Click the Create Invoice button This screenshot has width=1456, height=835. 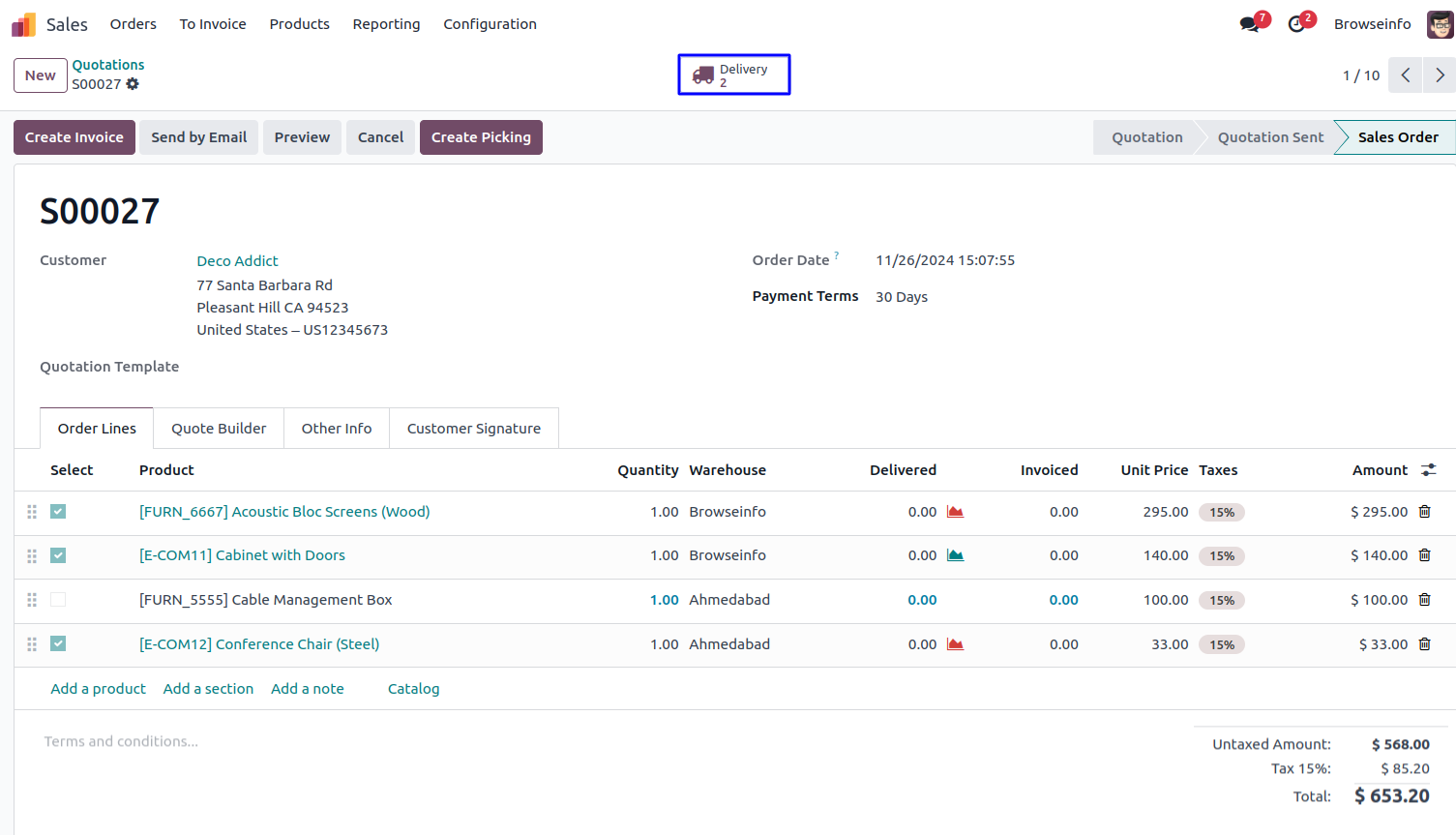(x=74, y=137)
